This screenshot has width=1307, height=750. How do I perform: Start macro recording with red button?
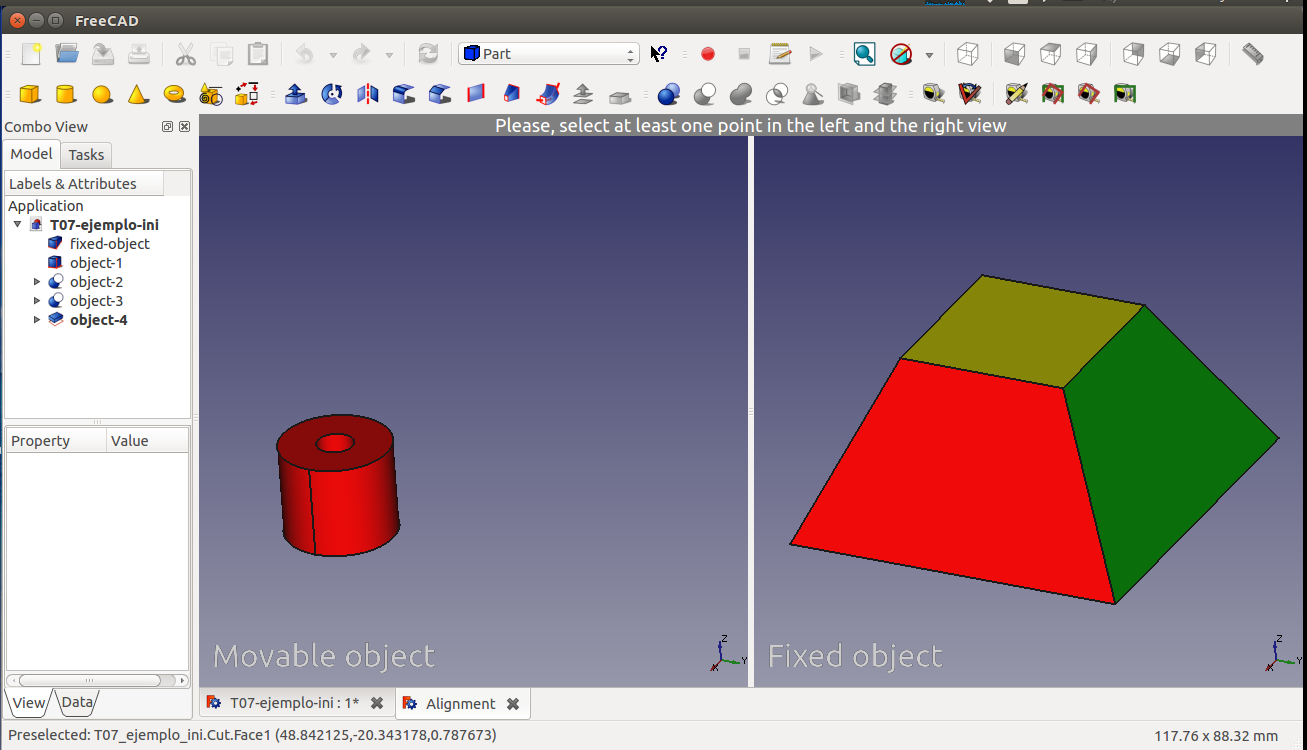click(x=708, y=54)
